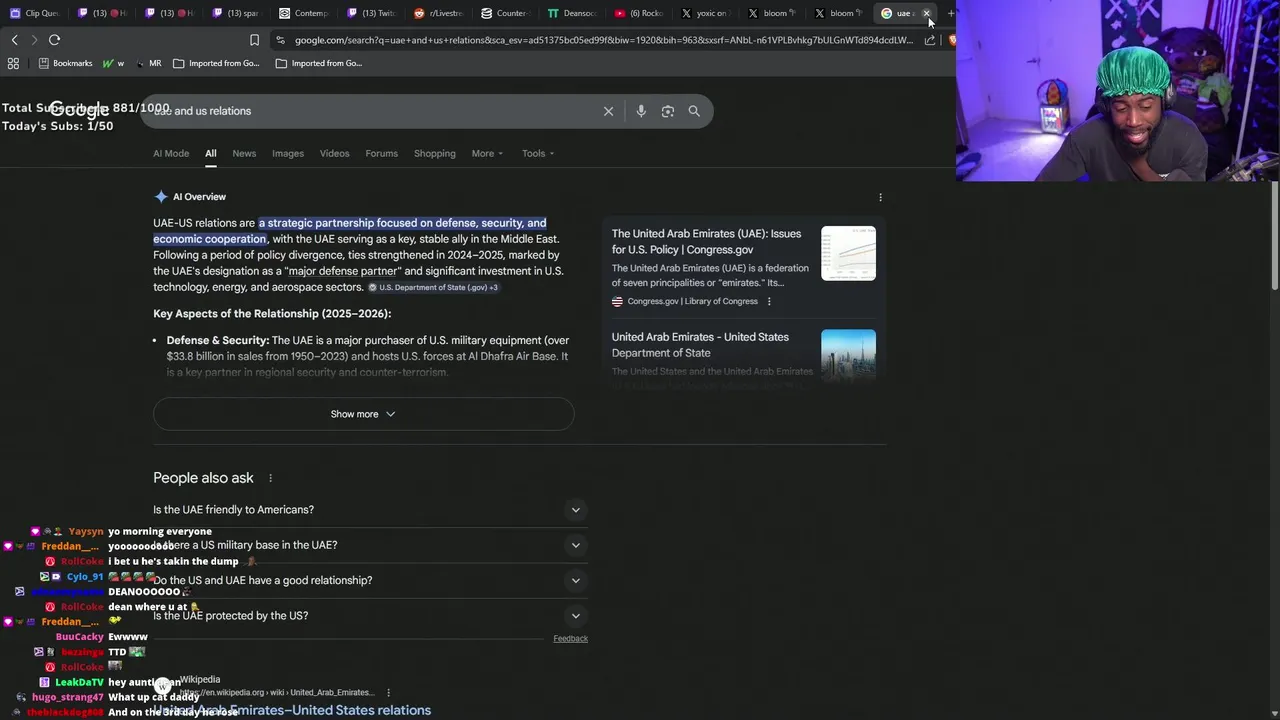This screenshot has width=1280, height=720.
Task: Open 'United Arab Emirates - United States Department of State' link
Action: pos(700,345)
